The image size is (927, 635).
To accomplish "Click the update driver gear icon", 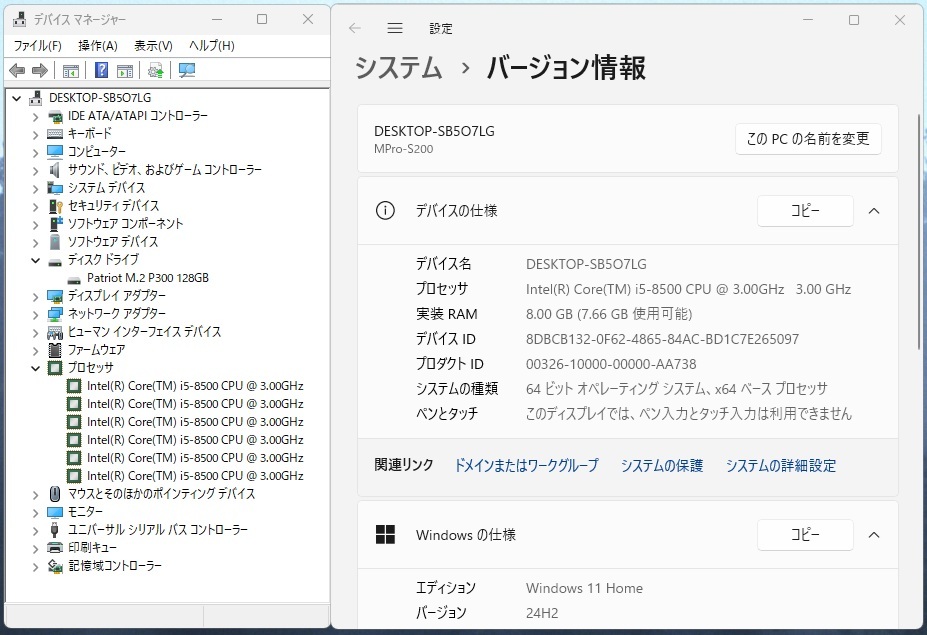I will 155,71.
